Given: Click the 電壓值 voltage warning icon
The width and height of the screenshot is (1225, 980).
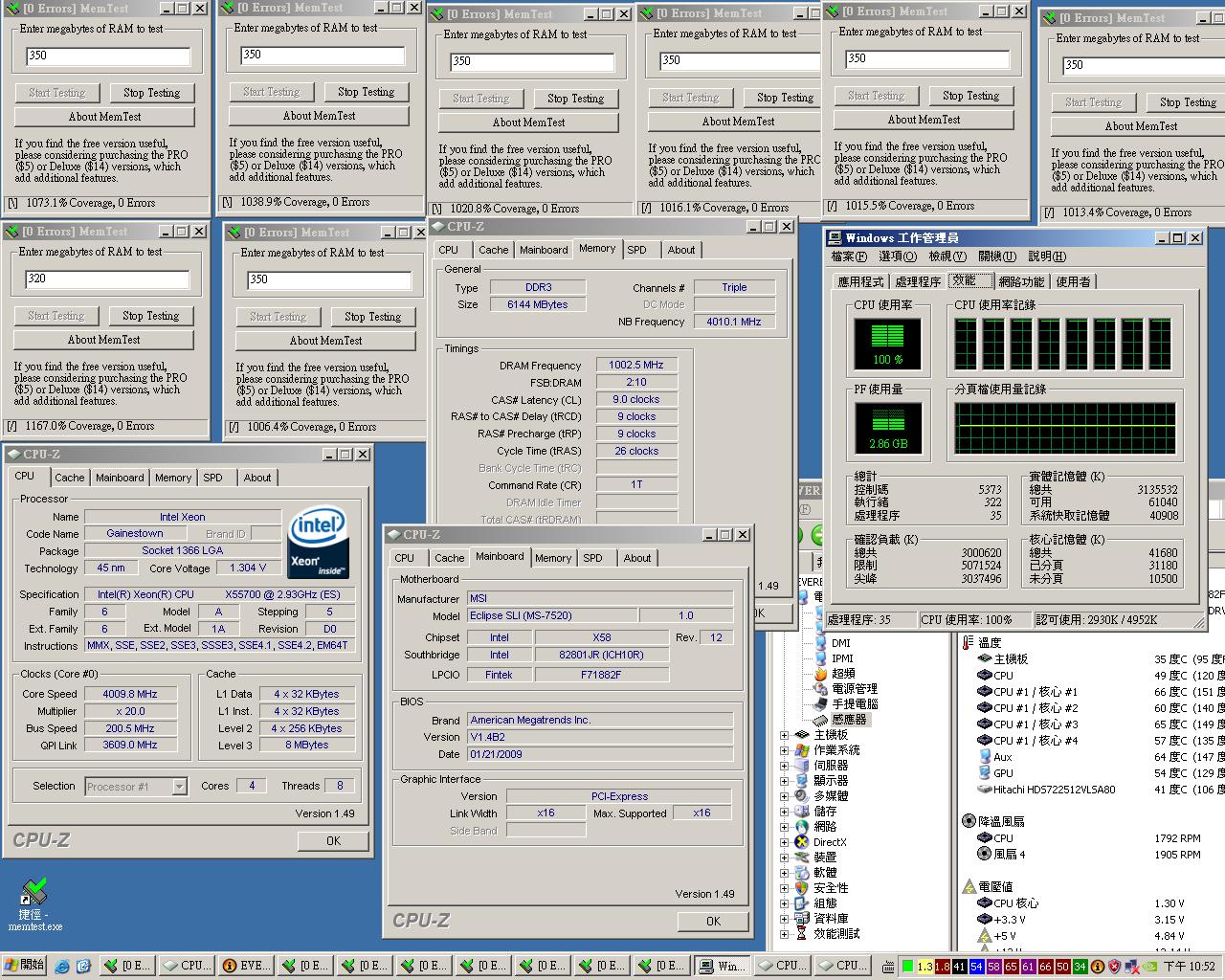Looking at the screenshot, I should [x=969, y=886].
